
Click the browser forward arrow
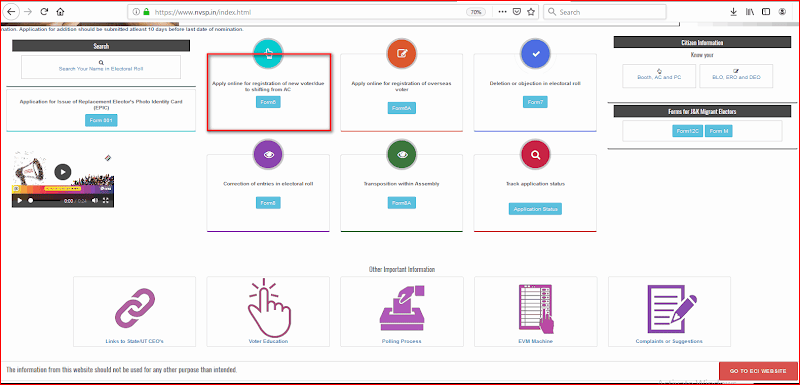click(28, 12)
